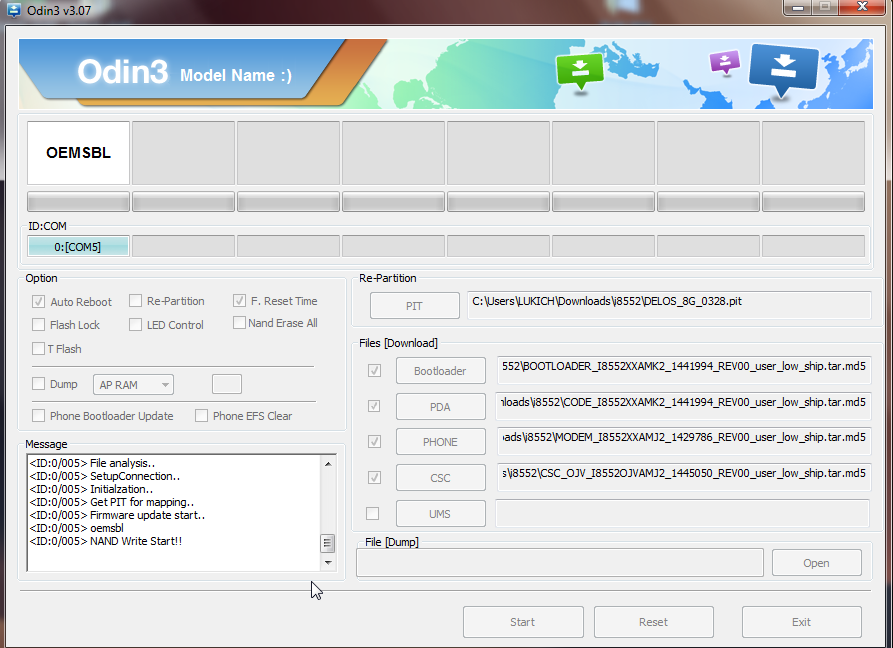
Task: Select the 0:[COM5] port box
Action: tap(78, 246)
